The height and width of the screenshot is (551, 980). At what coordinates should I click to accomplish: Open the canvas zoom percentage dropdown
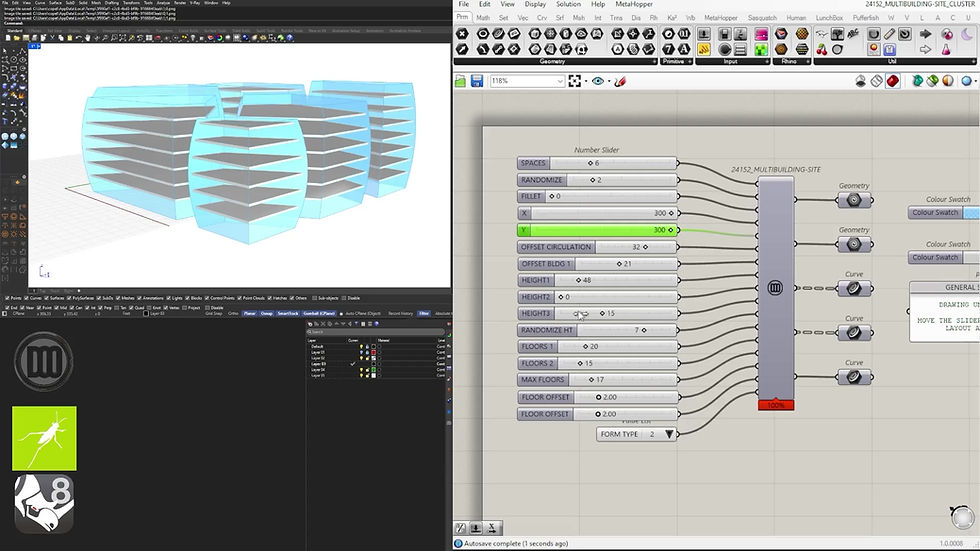(x=558, y=81)
